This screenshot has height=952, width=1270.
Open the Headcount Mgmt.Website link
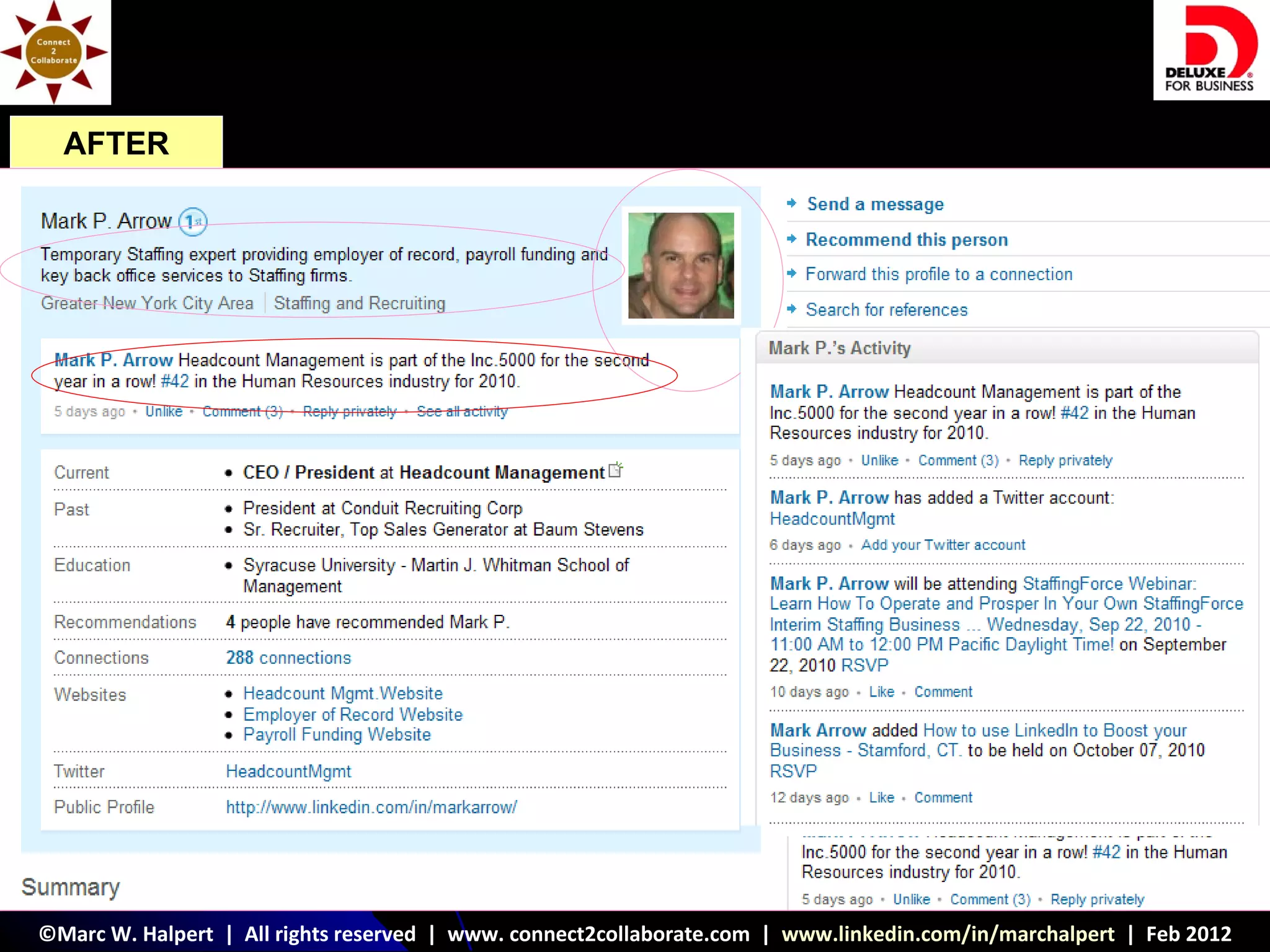tap(343, 694)
